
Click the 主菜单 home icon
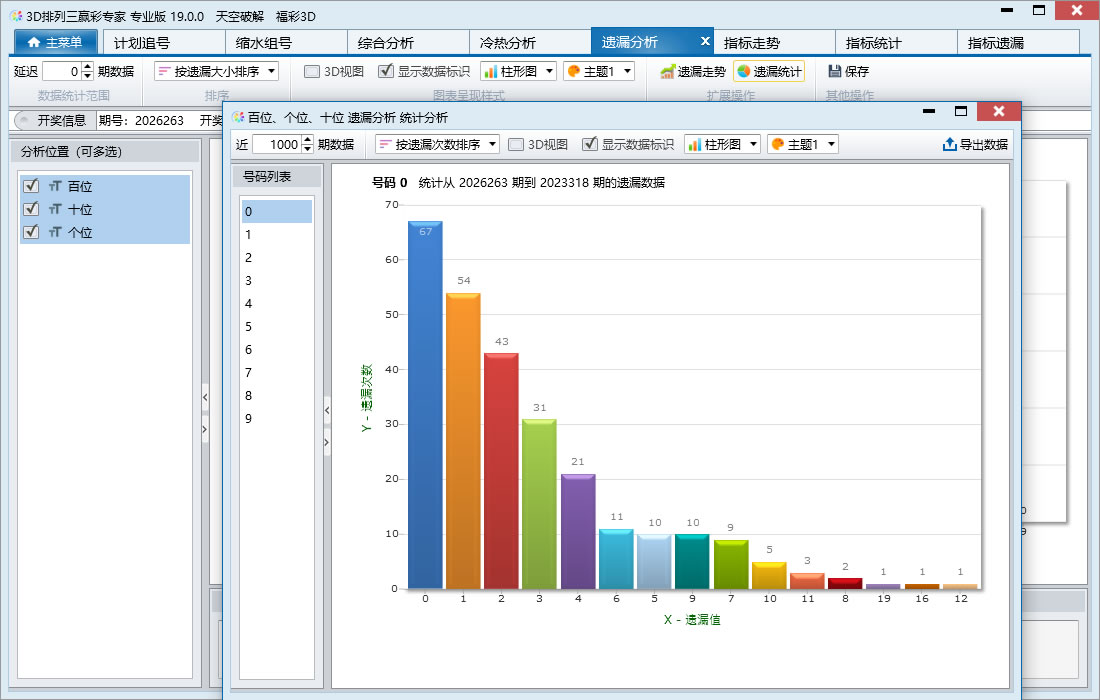click(x=34, y=43)
